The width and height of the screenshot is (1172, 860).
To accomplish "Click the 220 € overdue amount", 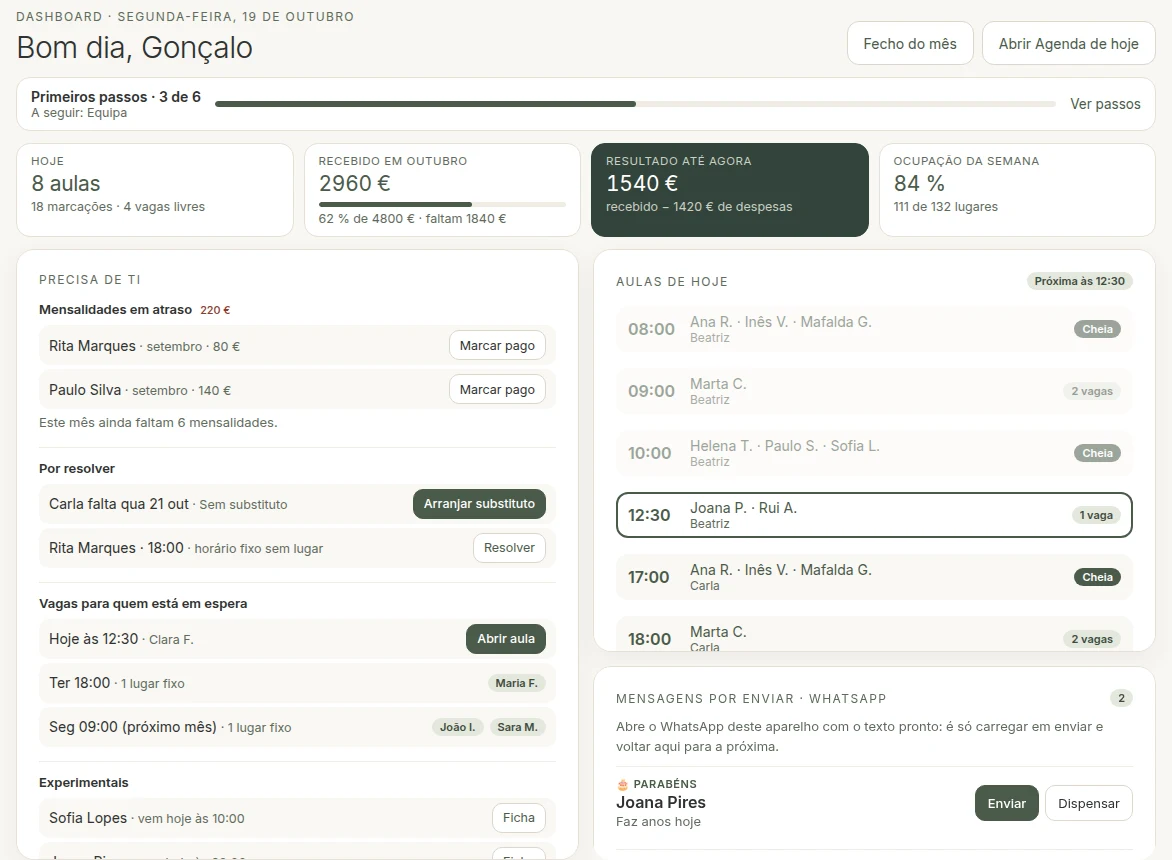I will point(215,310).
